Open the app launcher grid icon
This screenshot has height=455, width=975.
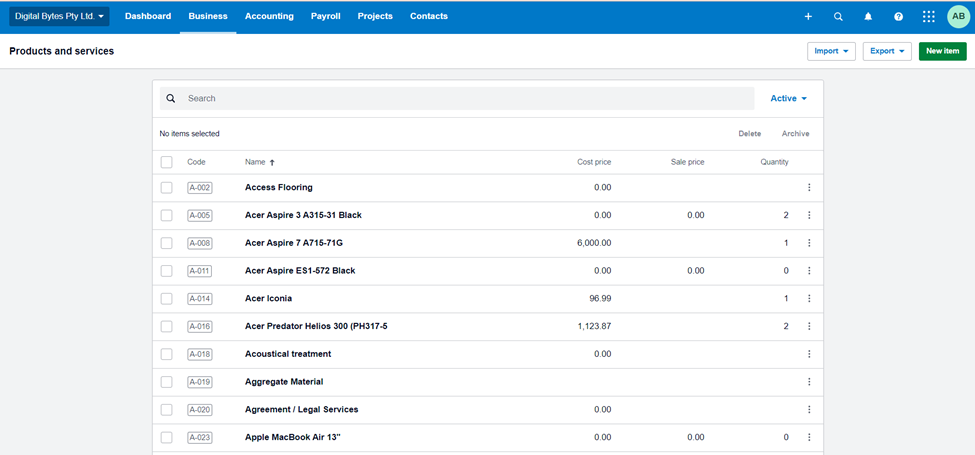(x=928, y=17)
